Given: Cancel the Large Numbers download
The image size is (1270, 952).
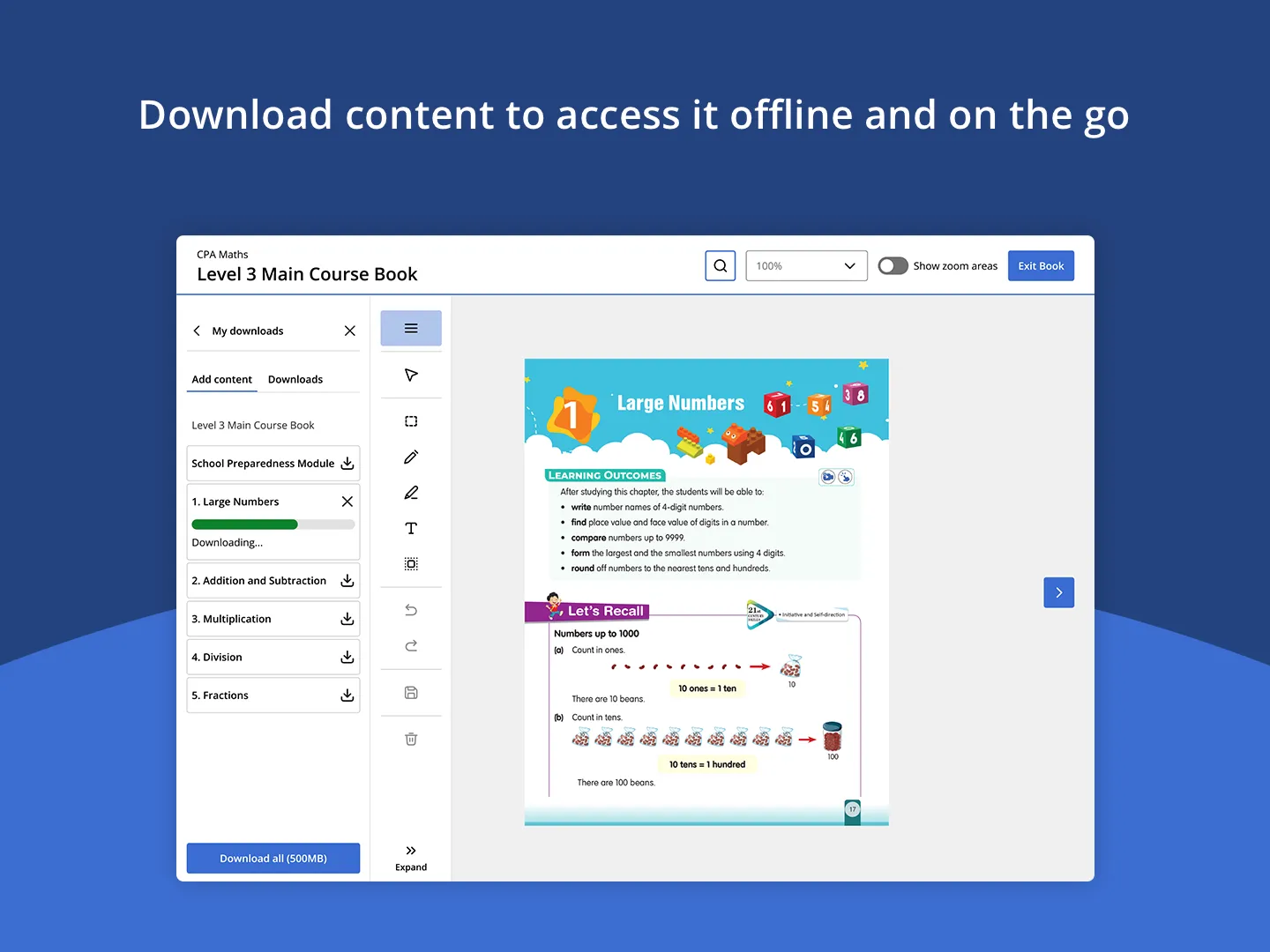Looking at the screenshot, I should point(347,502).
